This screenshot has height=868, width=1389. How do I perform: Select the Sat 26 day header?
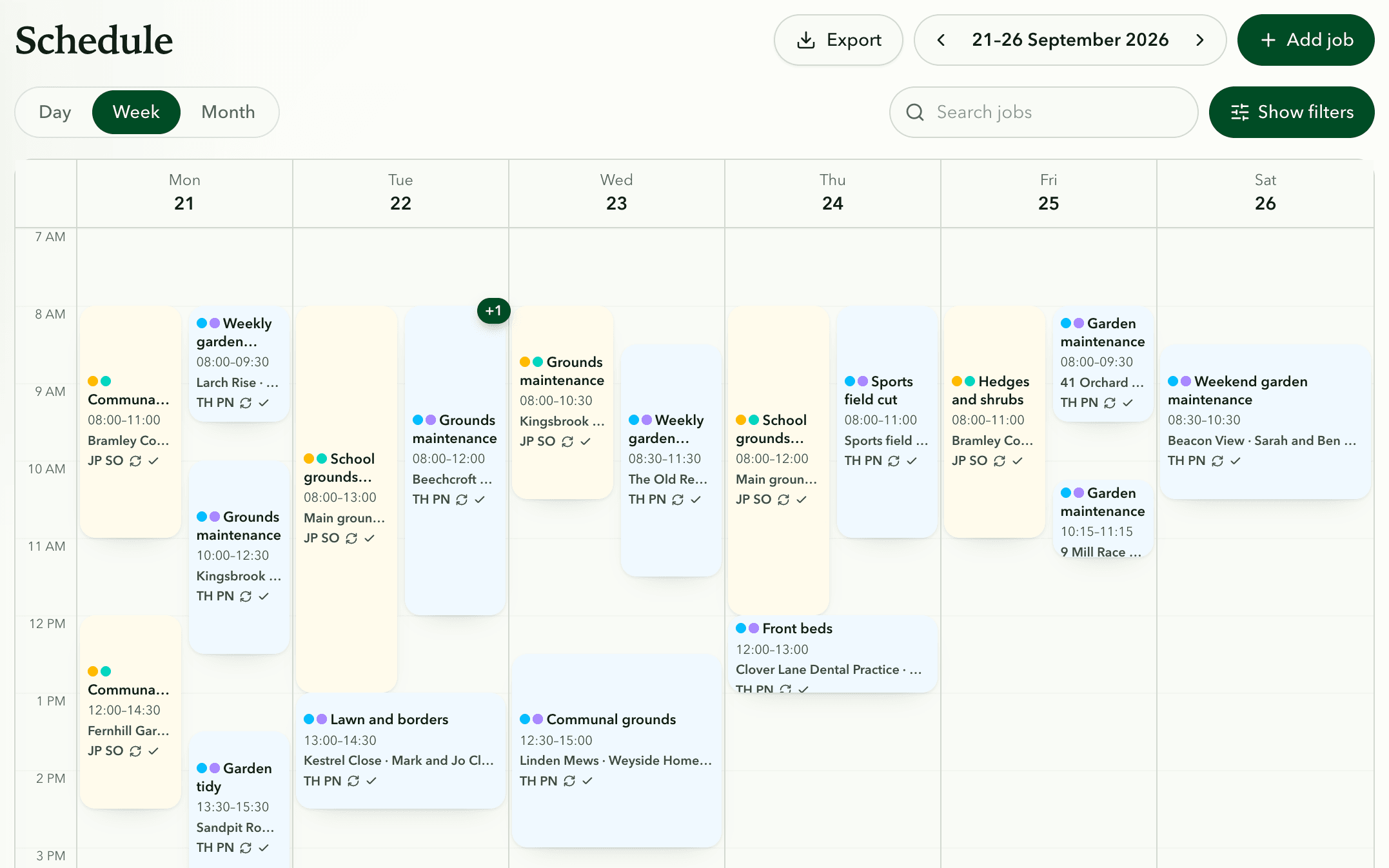point(1265,193)
